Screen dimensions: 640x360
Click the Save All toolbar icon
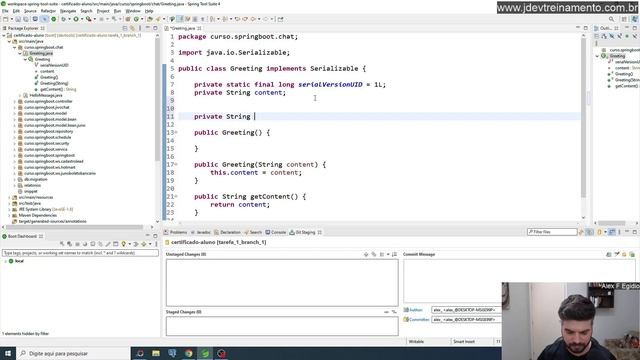tap(26, 19)
